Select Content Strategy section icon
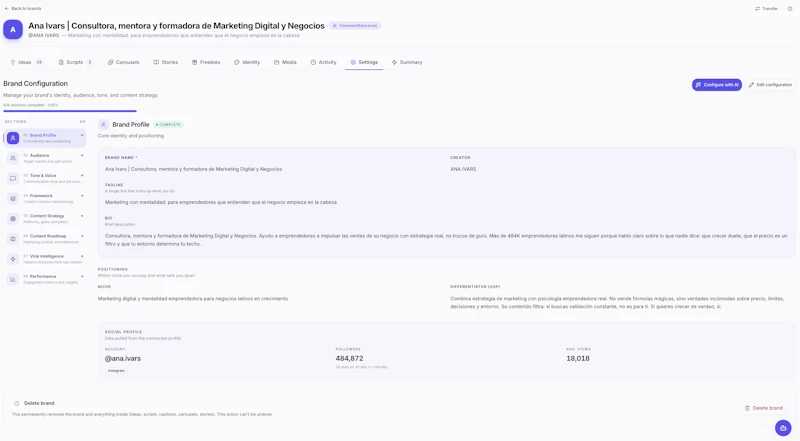Viewport: 800px width, 441px height. [13, 218]
